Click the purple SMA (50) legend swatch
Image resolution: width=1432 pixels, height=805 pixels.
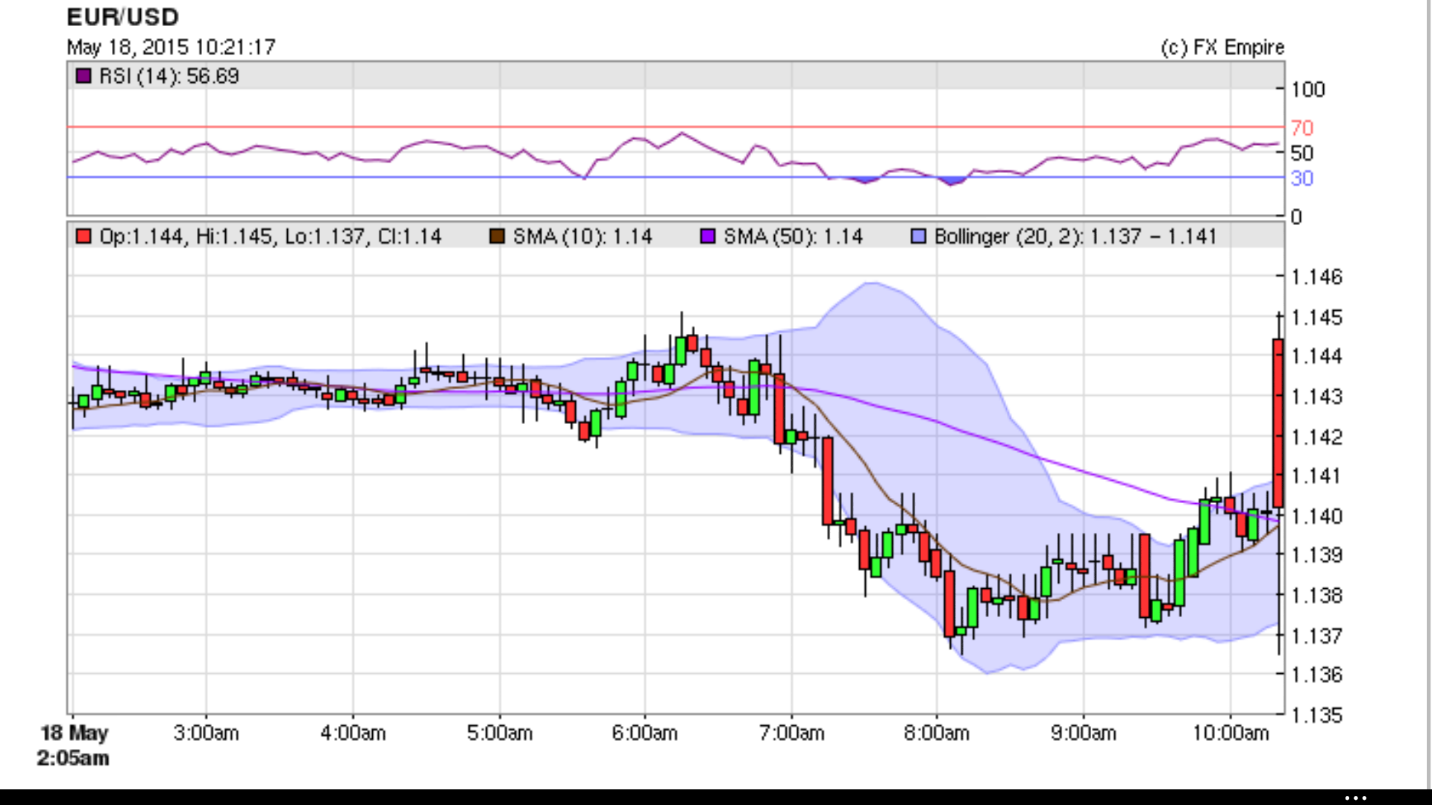[707, 237]
